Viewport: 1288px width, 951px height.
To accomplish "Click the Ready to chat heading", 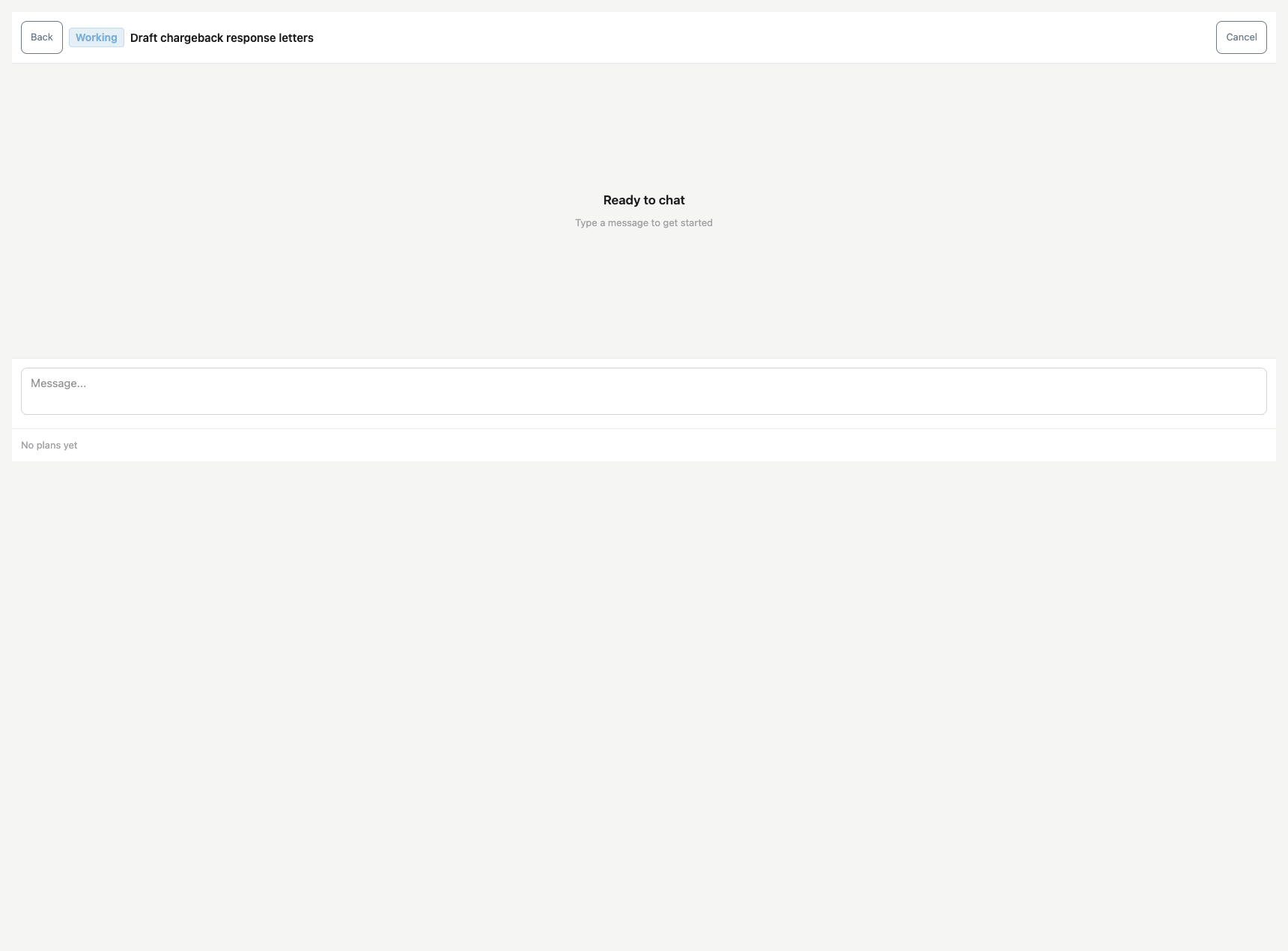I will point(643,200).
